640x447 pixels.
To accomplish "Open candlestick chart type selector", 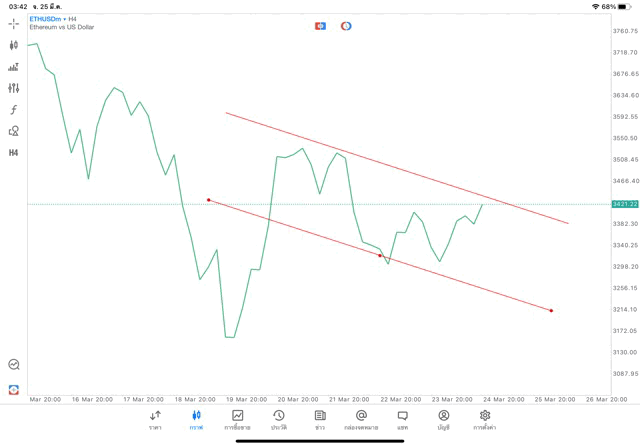I will pos(14,45).
